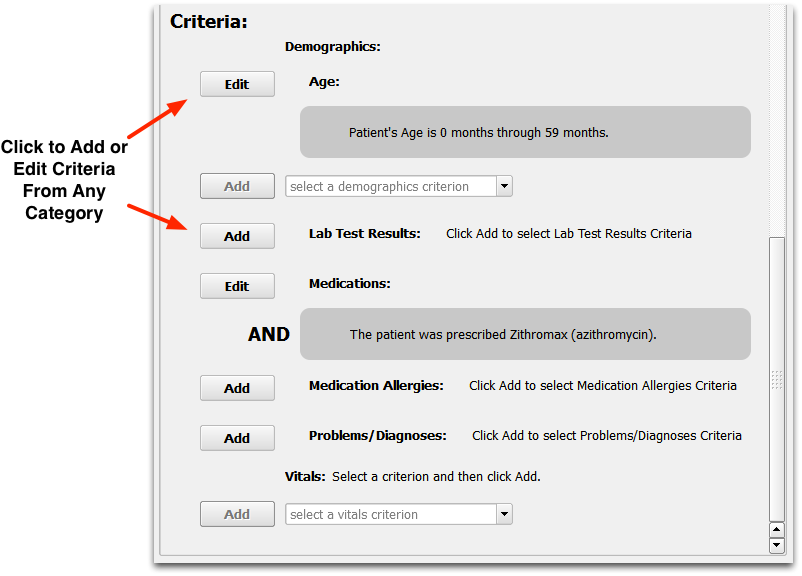Select the patient age criterion box
This screenshot has width=802, height=576.
click(x=525, y=132)
